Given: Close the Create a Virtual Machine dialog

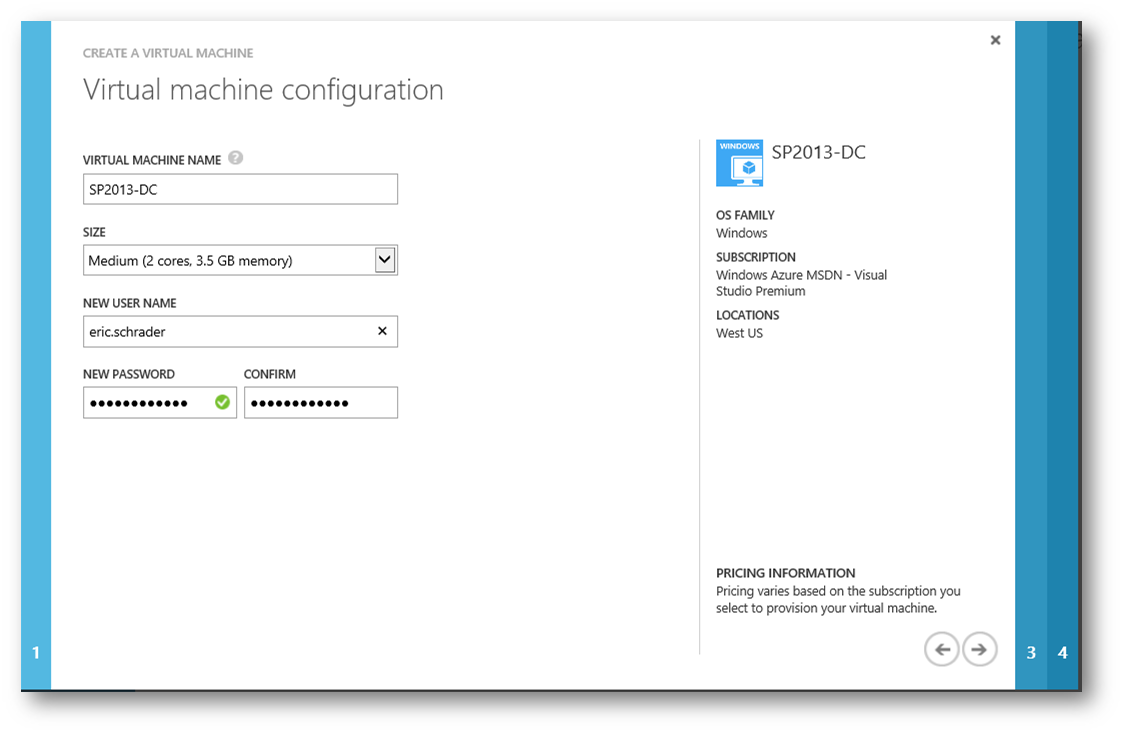Looking at the screenshot, I should [995, 40].
